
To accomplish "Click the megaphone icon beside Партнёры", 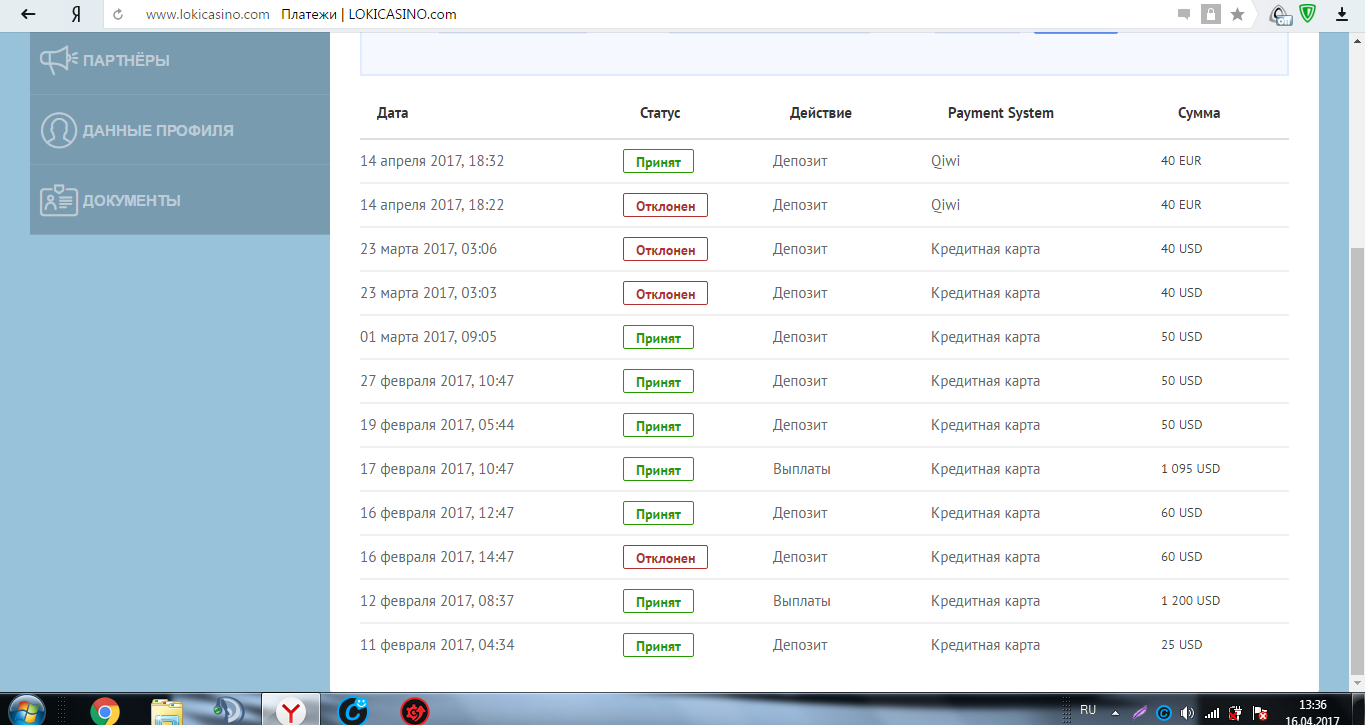I will pos(58,60).
